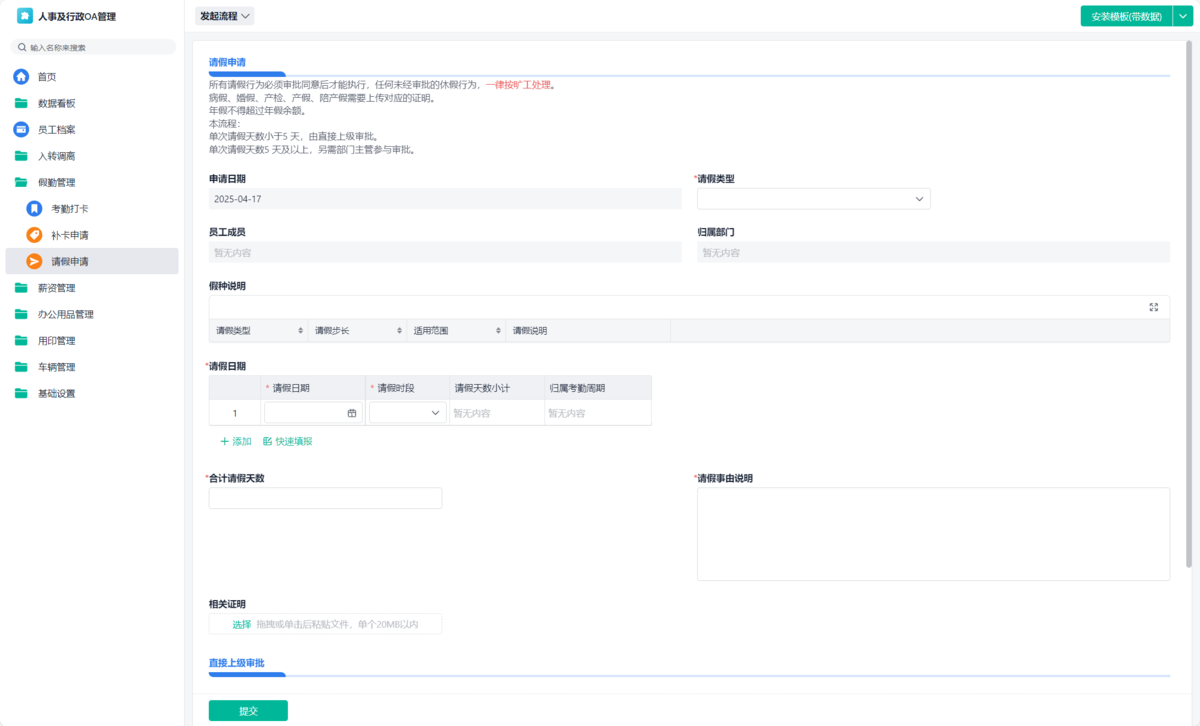Open the 薪资管理 folder icon
This screenshot has width=1200, height=726.
click(x=21, y=288)
